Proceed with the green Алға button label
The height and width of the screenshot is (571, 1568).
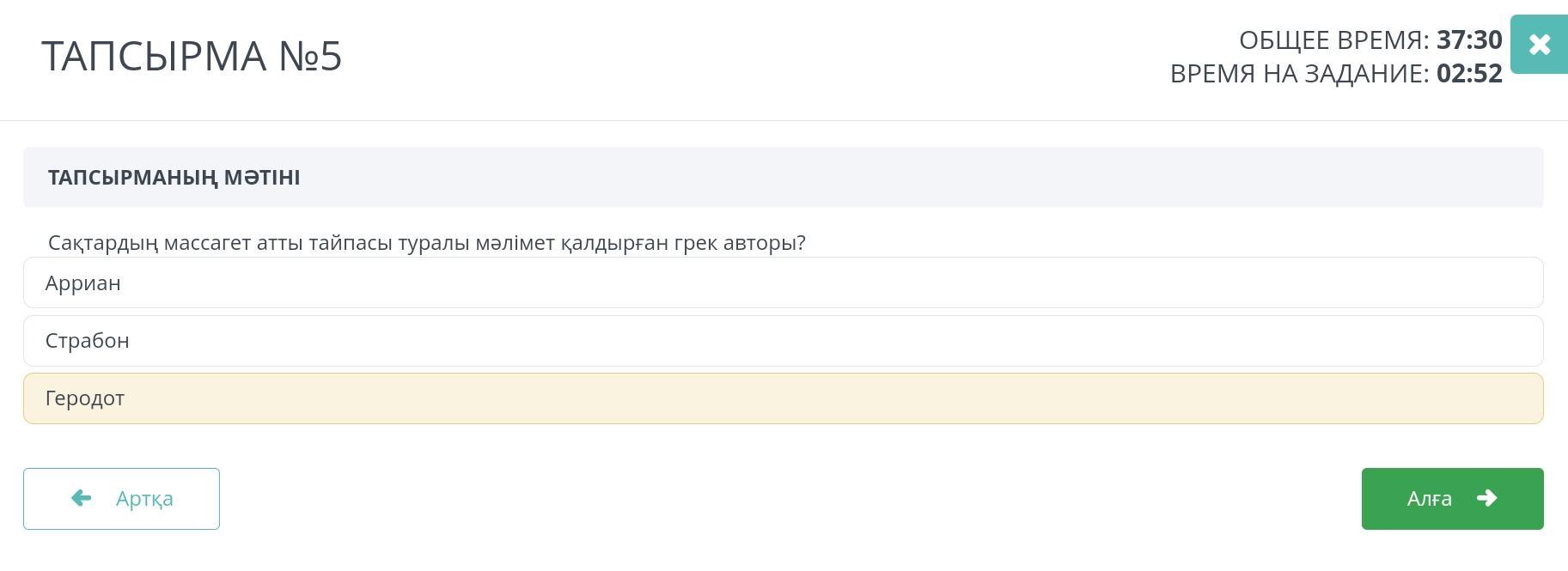(x=1429, y=498)
